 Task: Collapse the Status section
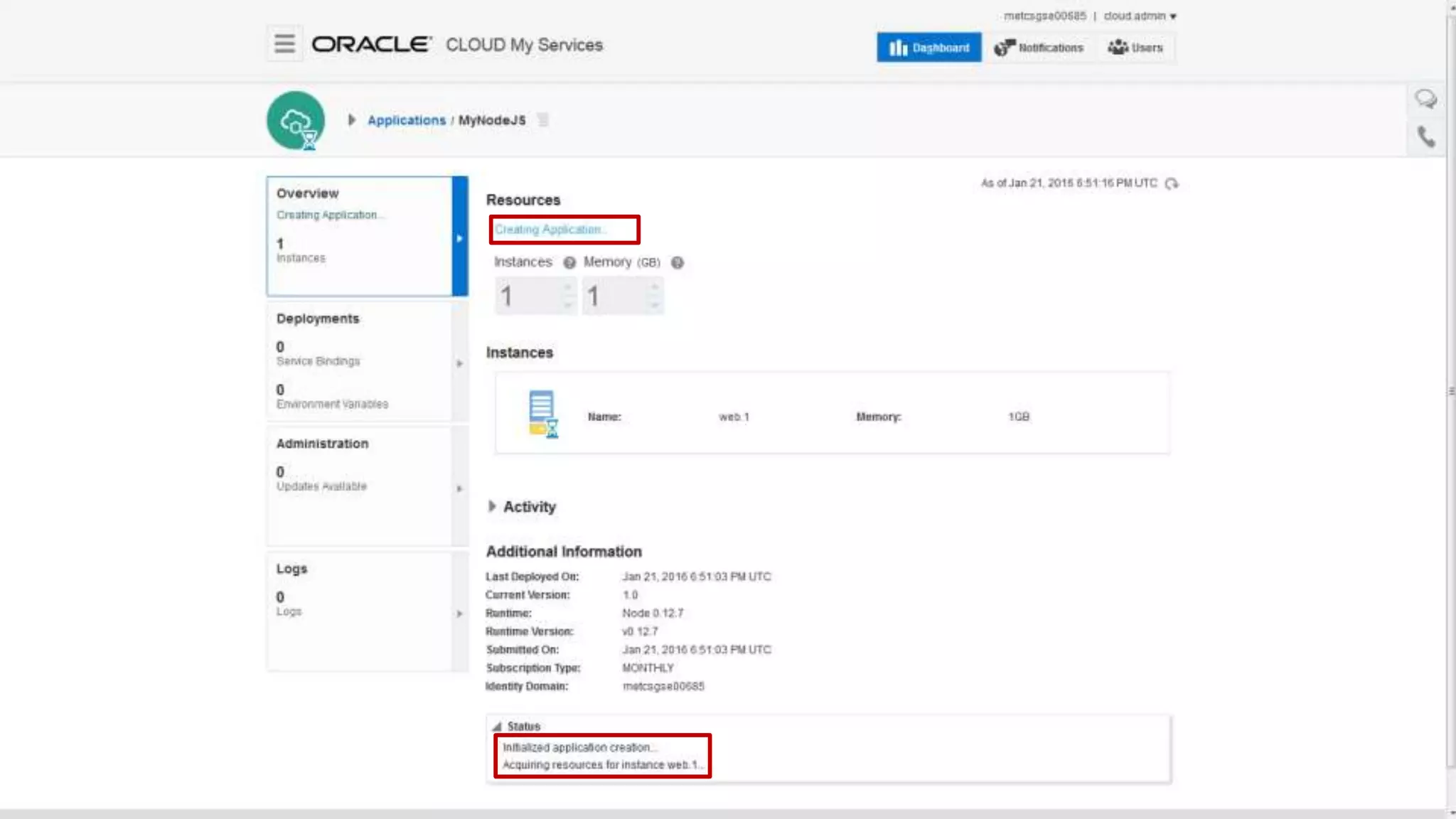click(497, 727)
